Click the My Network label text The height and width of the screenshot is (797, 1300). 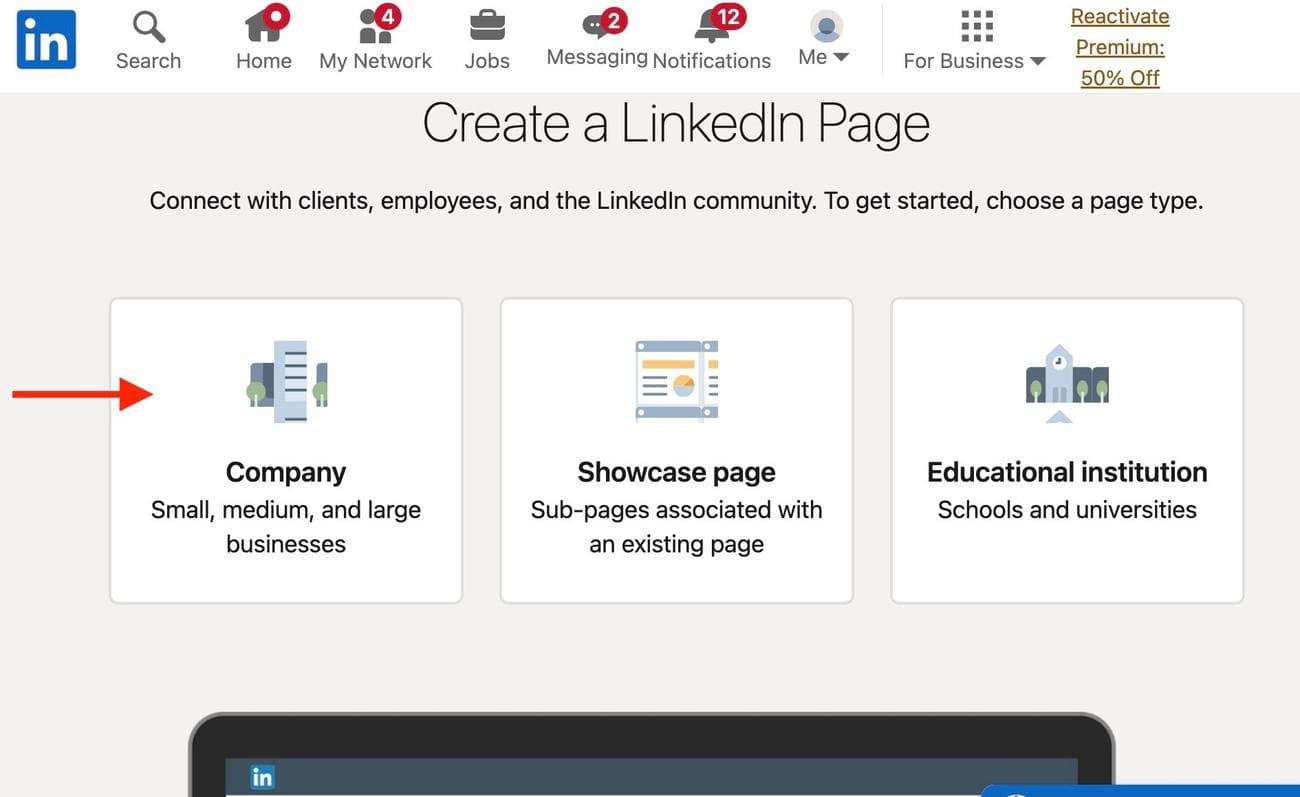pos(375,61)
